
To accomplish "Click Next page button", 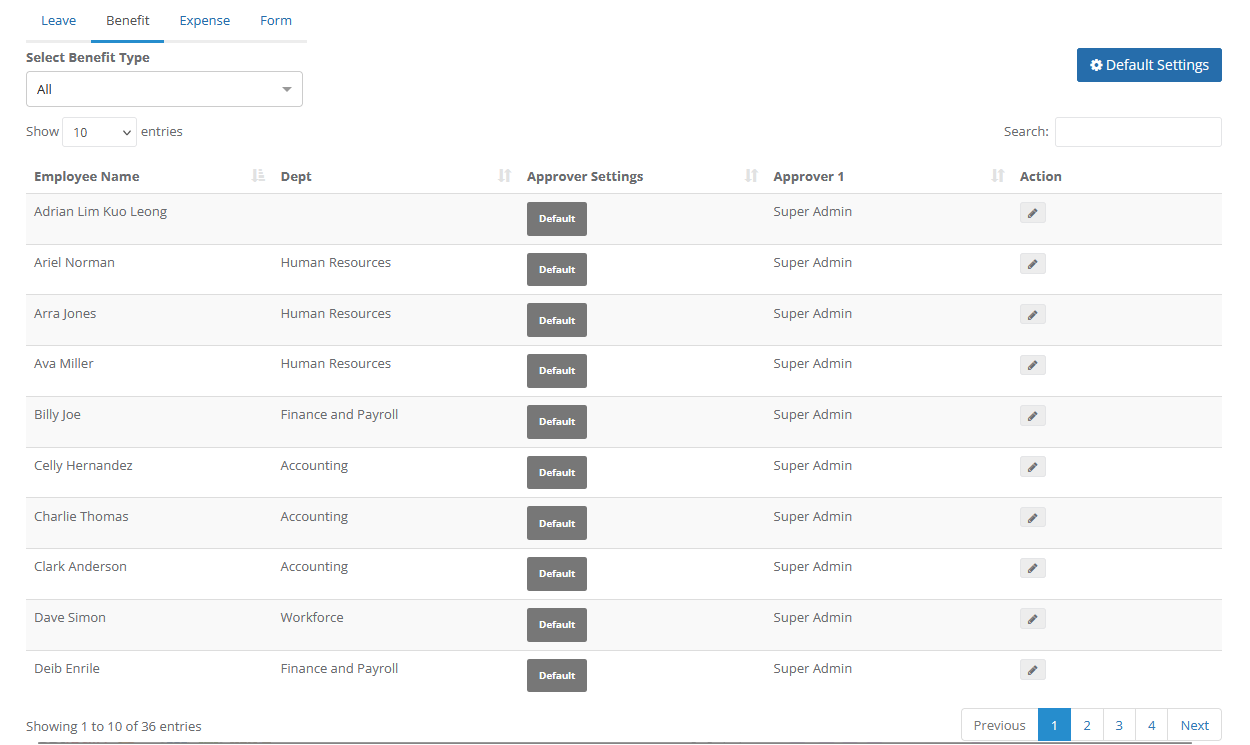I will pos(1195,725).
